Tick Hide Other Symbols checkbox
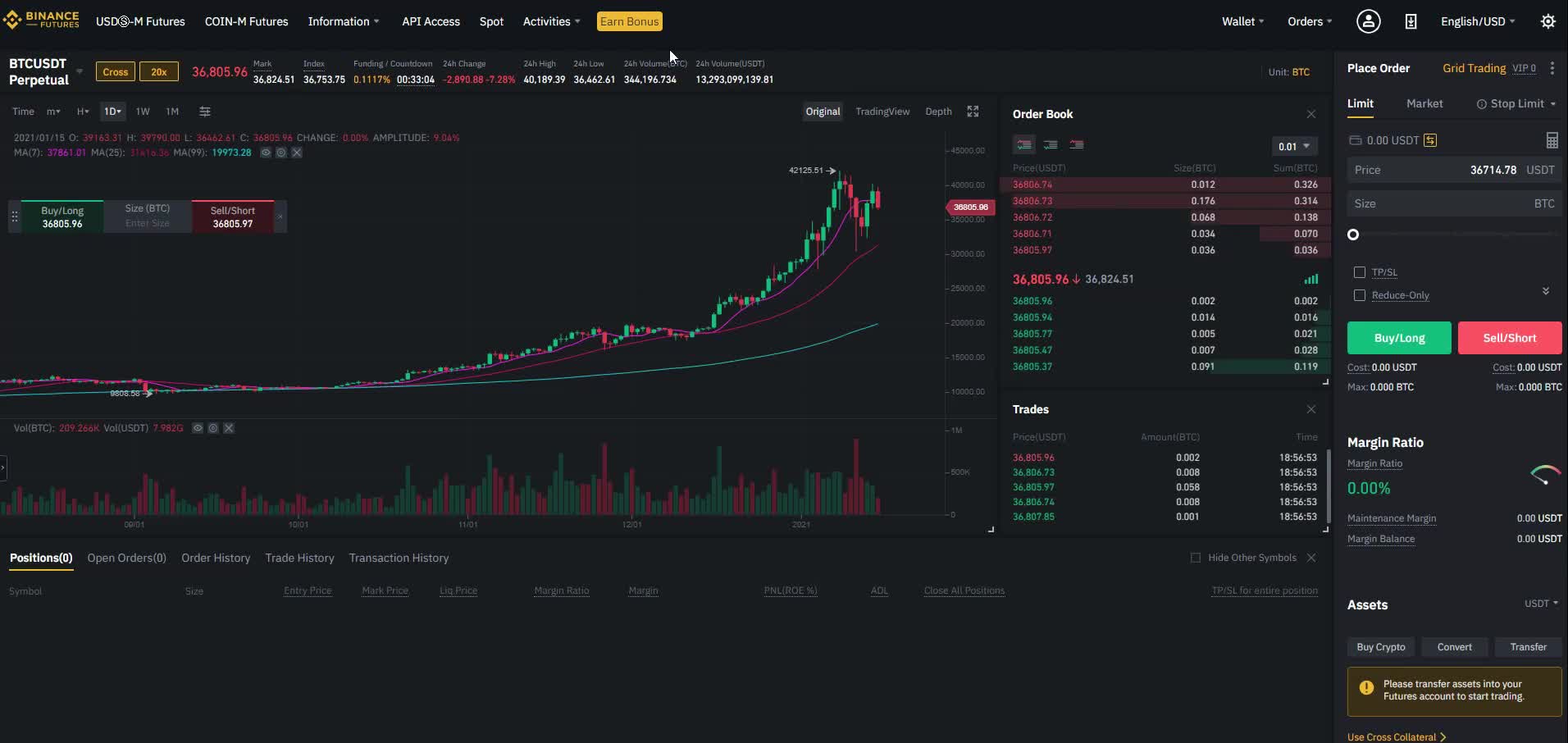1568x743 pixels. pos(1196,558)
